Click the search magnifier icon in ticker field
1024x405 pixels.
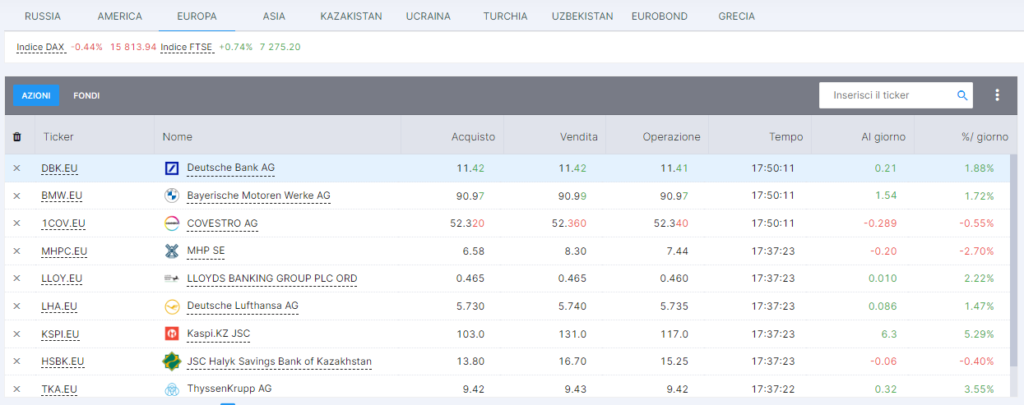point(962,95)
